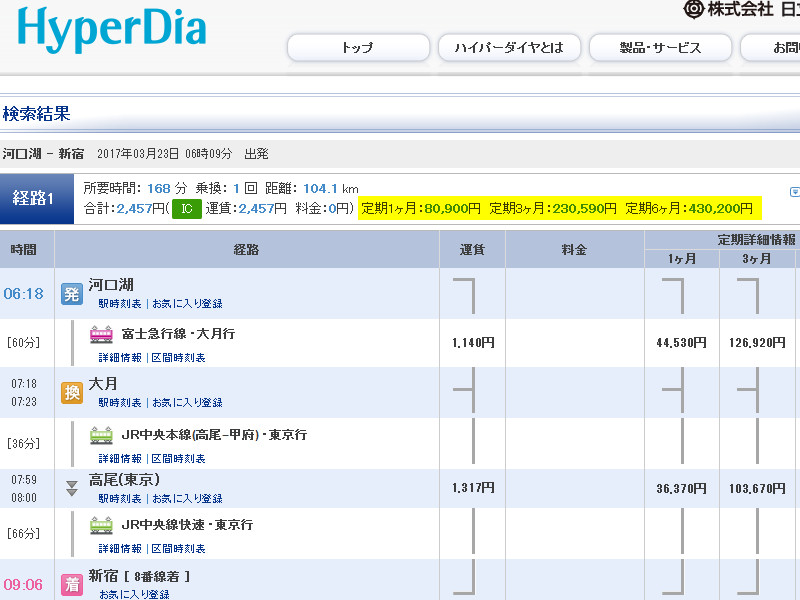Click the green IC fare badge
This screenshot has width=800, height=600.
[x=187, y=209]
